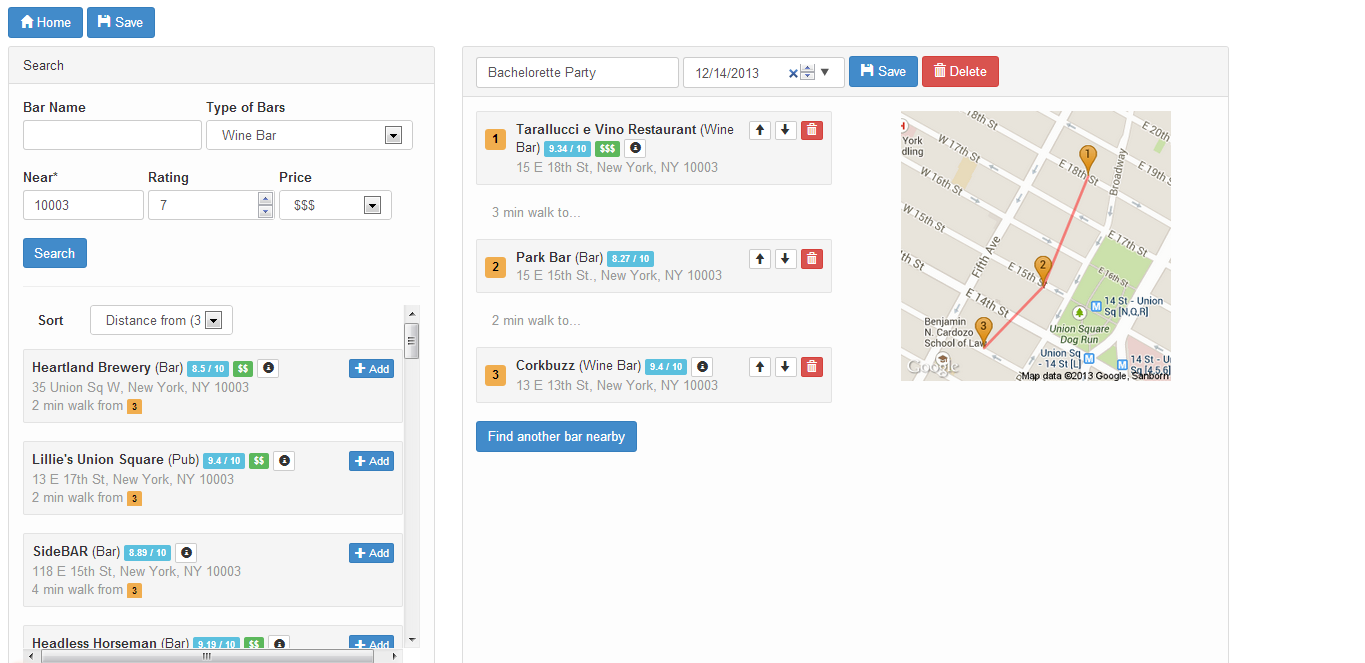The height and width of the screenshot is (663, 1365).
Task: Remove Park Bar with trash icon
Action: coord(812,258)
